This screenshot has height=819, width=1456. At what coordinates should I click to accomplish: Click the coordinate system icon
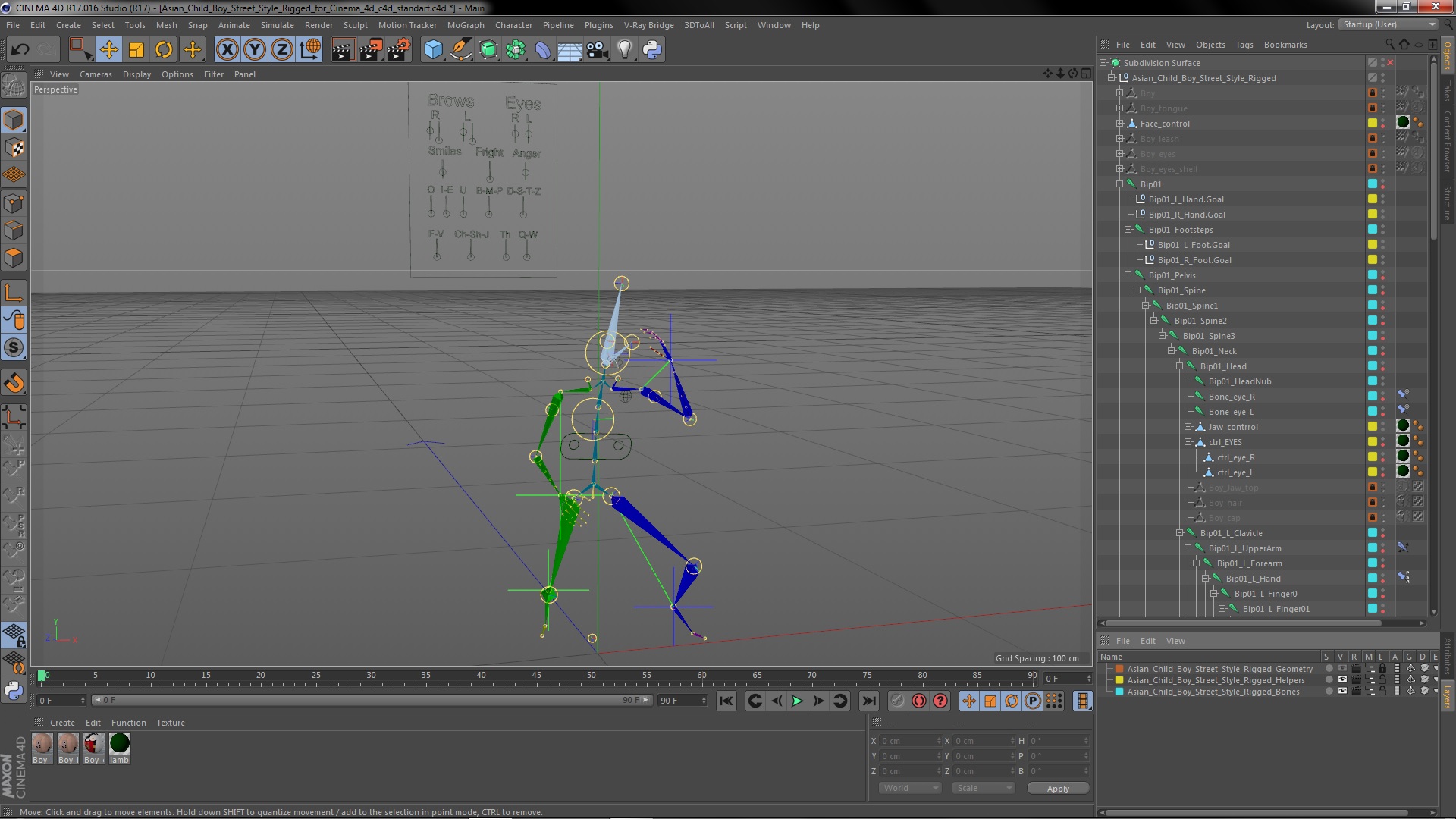pos(310,50)
